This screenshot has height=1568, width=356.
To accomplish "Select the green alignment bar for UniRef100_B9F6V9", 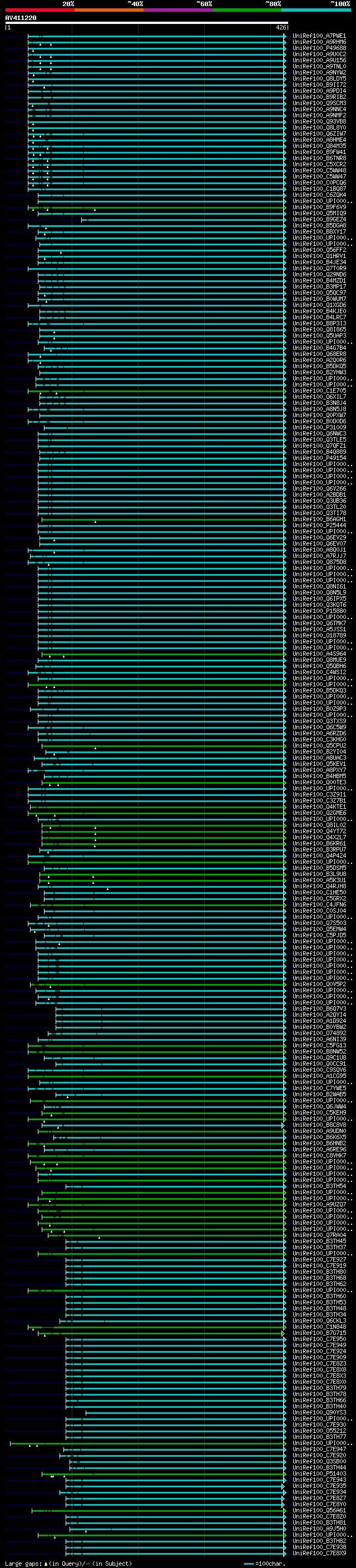I will point(156,207).
